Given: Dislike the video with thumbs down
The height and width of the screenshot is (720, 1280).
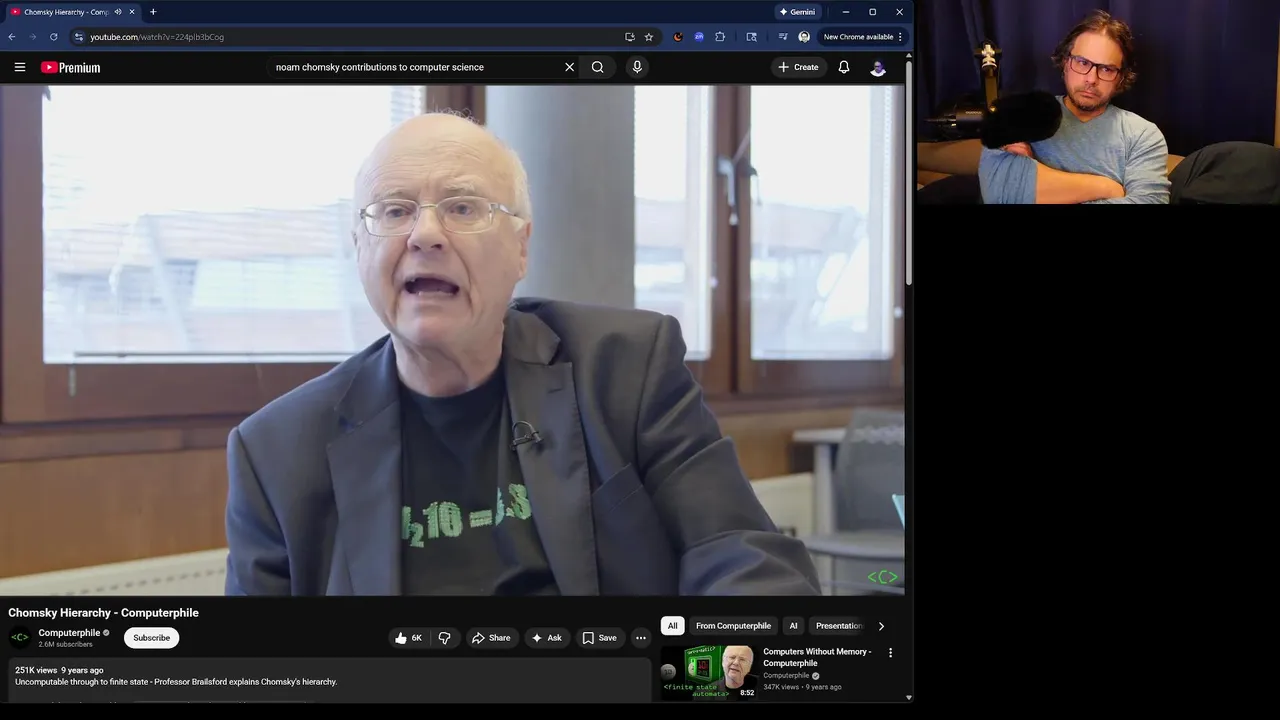Looking at the screenshot, I should click(x=445, y=638).
